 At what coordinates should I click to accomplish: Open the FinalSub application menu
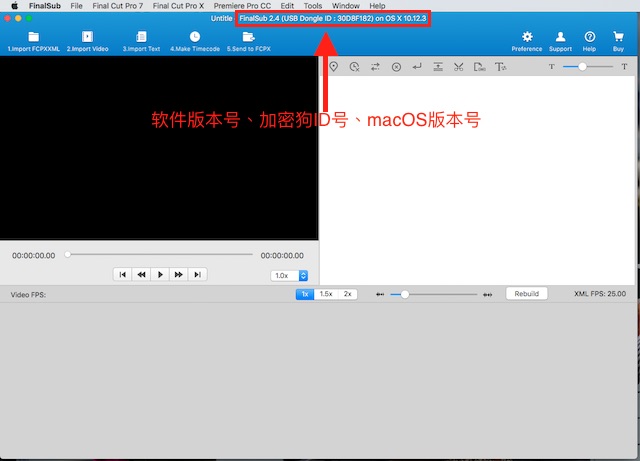[x=45, y=6]
